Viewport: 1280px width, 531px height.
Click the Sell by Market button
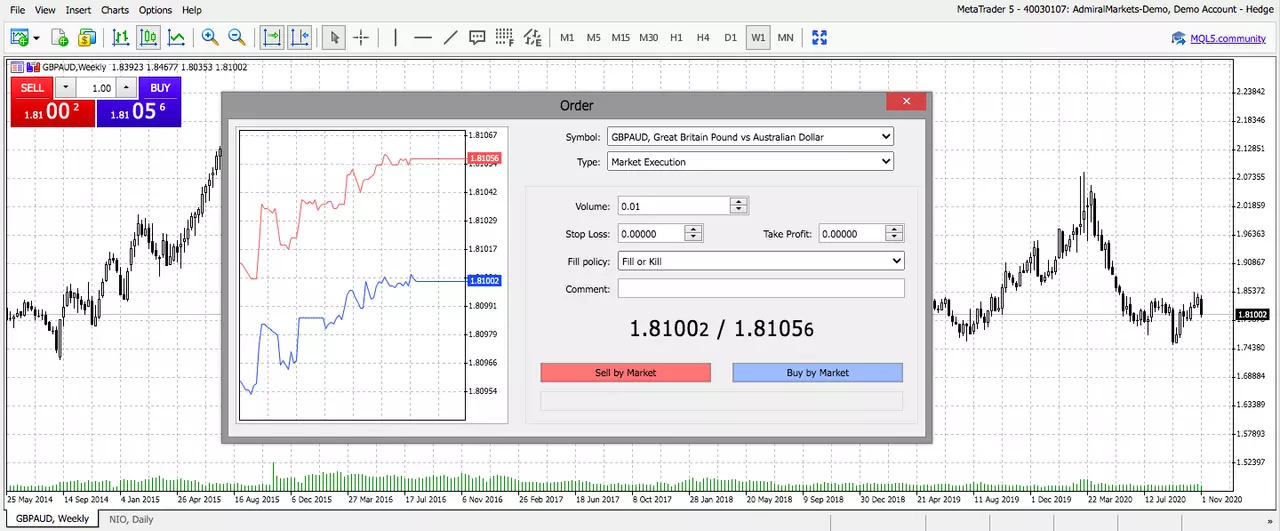coord(626,372)
